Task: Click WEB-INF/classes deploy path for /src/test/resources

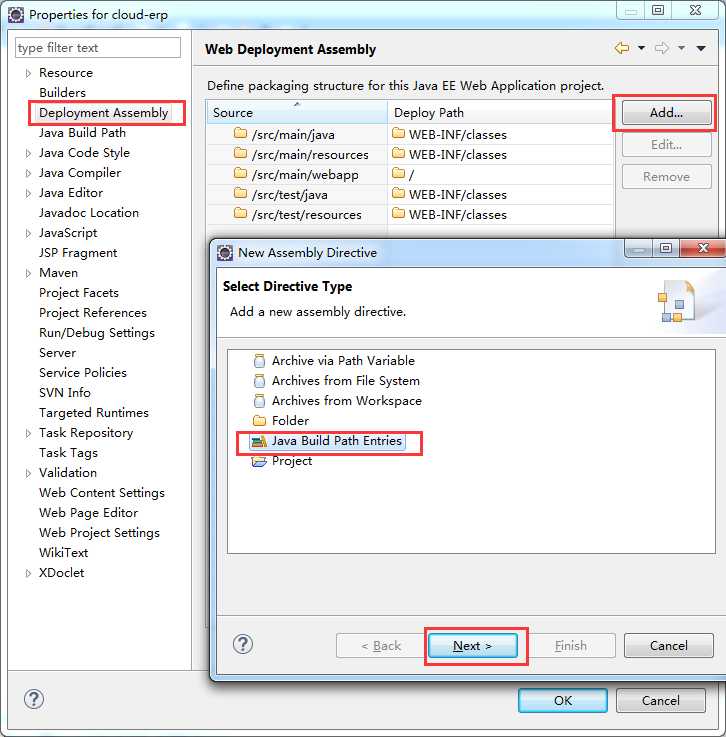Action: 458,214
